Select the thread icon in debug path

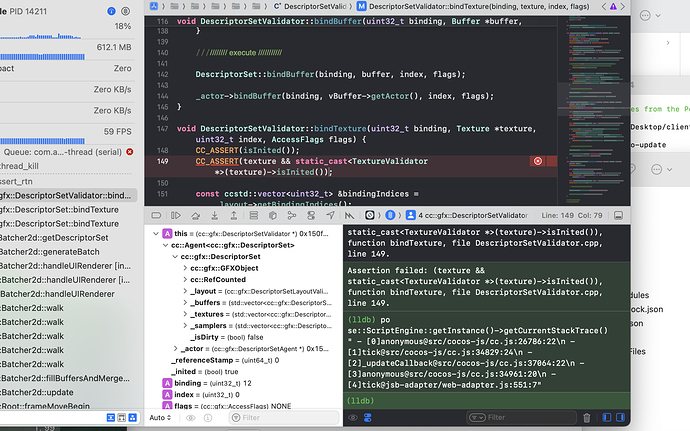coord(390,215)
